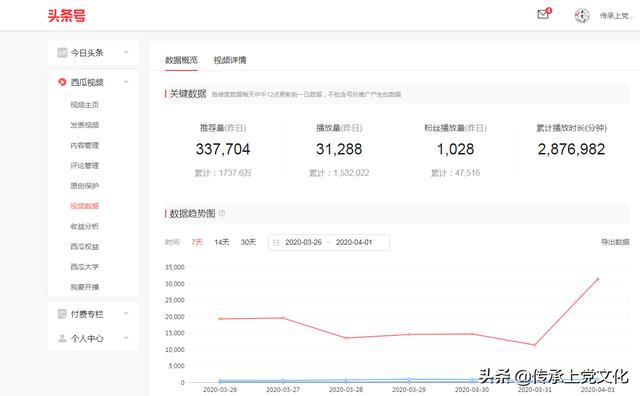Image resolution: width=640 pixels, height=396 pixels.
Task: Go to 评论管理
Action: (x=84, y=166)
